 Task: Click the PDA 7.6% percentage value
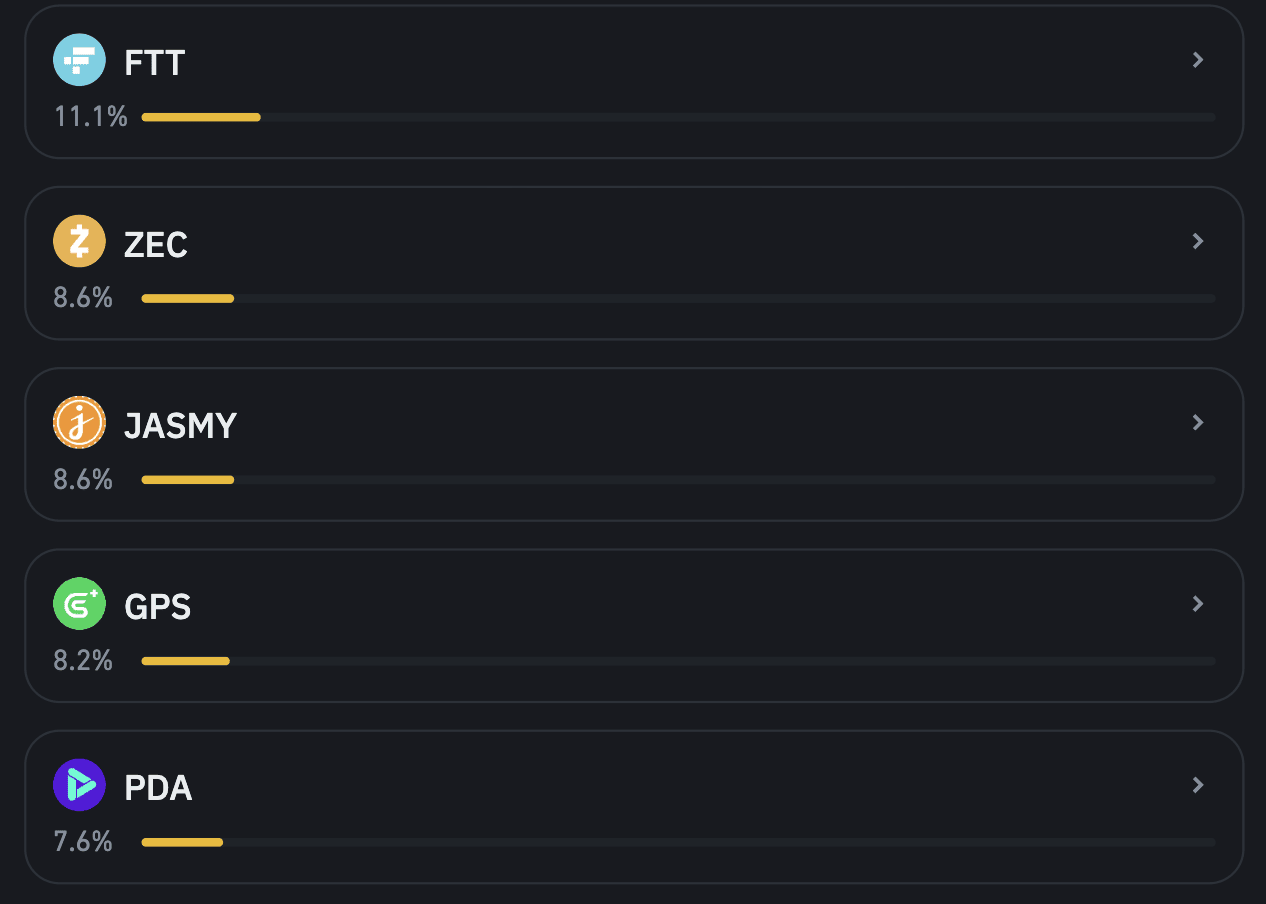[x=83, y=842]
